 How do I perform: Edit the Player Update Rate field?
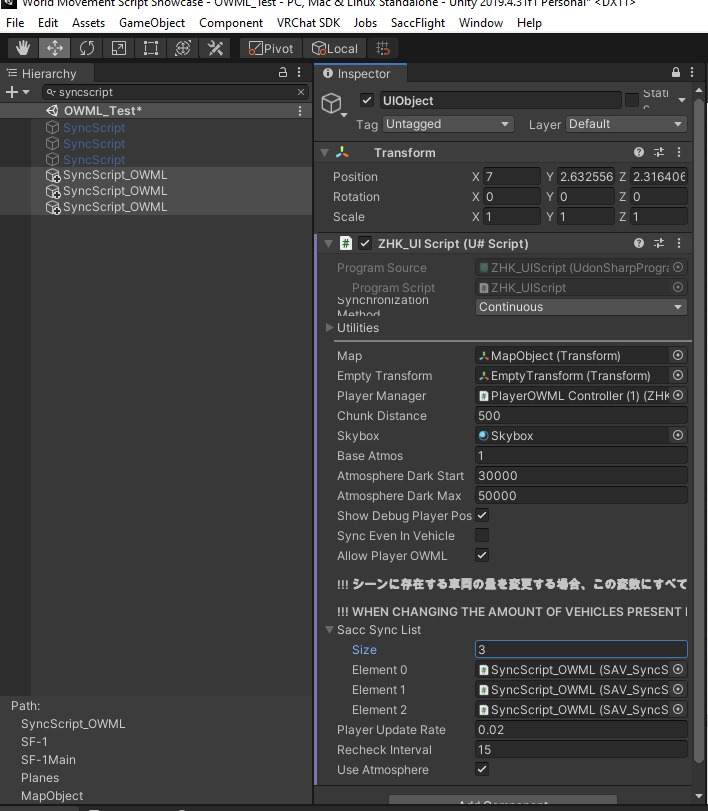click(581, 729)
